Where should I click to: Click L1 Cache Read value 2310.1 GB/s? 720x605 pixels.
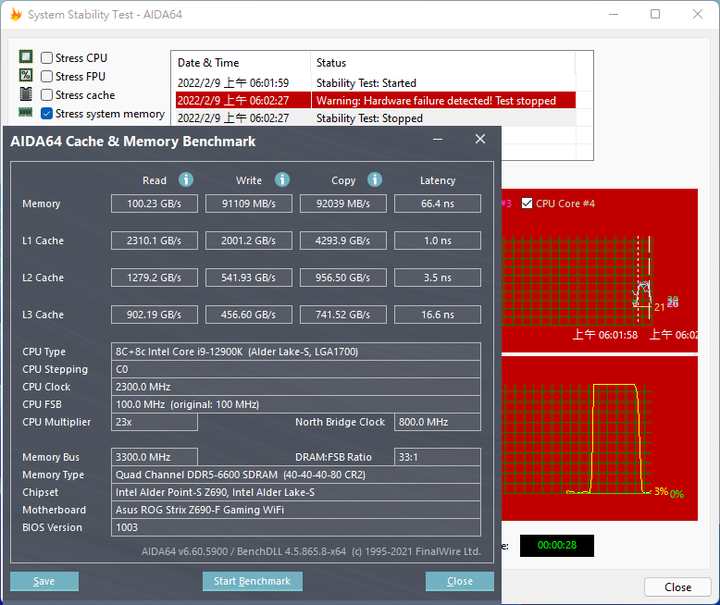154,241
